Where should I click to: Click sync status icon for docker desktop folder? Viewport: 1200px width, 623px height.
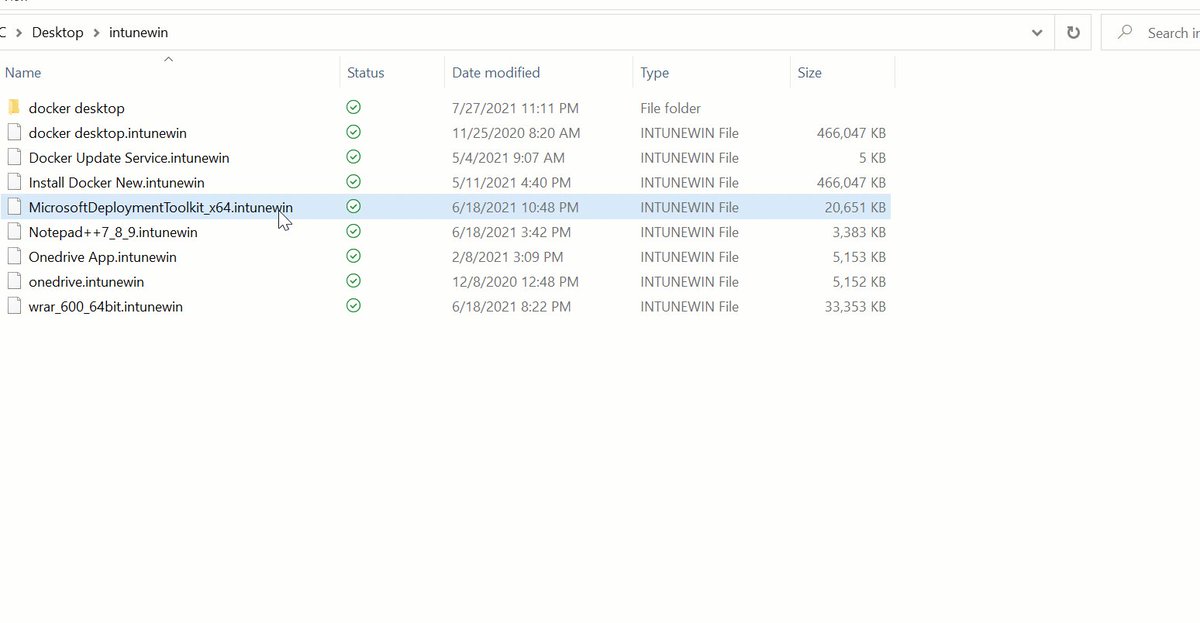(353, 107)
